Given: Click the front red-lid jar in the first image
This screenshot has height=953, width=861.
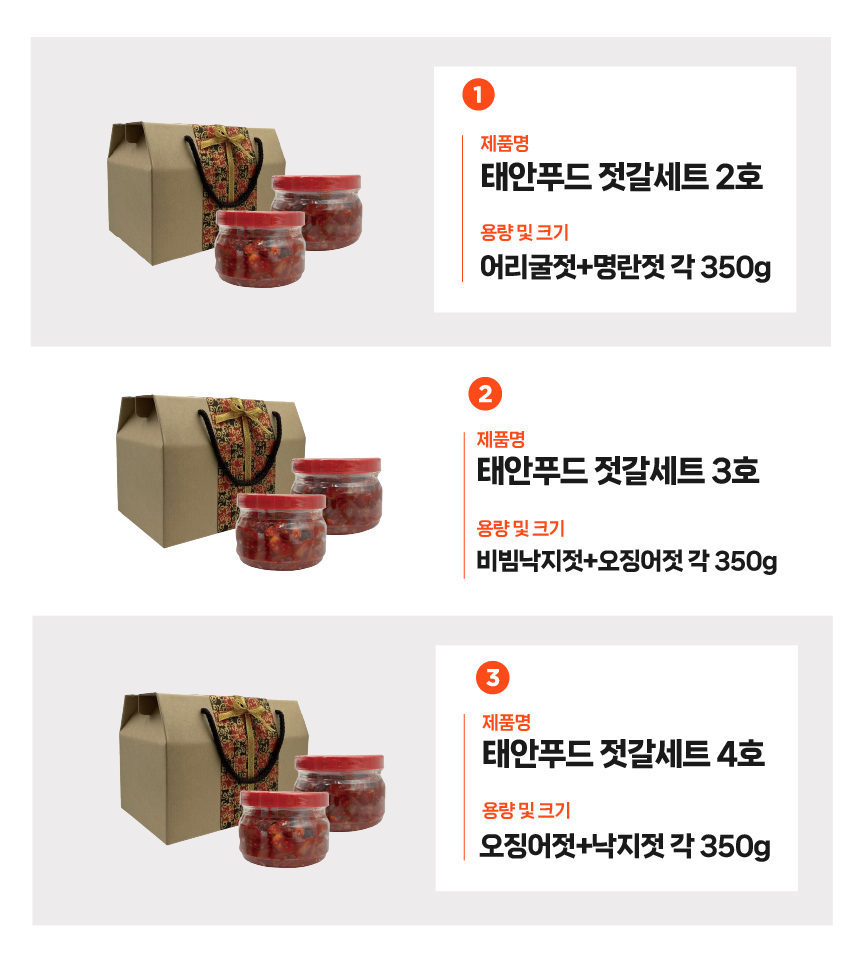Looking at the screenshot, I should coord(260,249).
